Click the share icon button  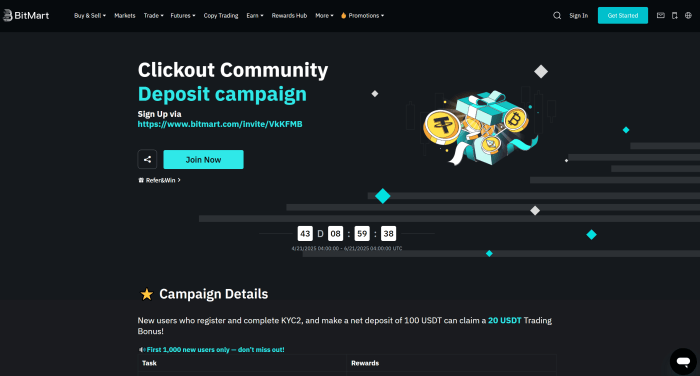pos(147,159)
